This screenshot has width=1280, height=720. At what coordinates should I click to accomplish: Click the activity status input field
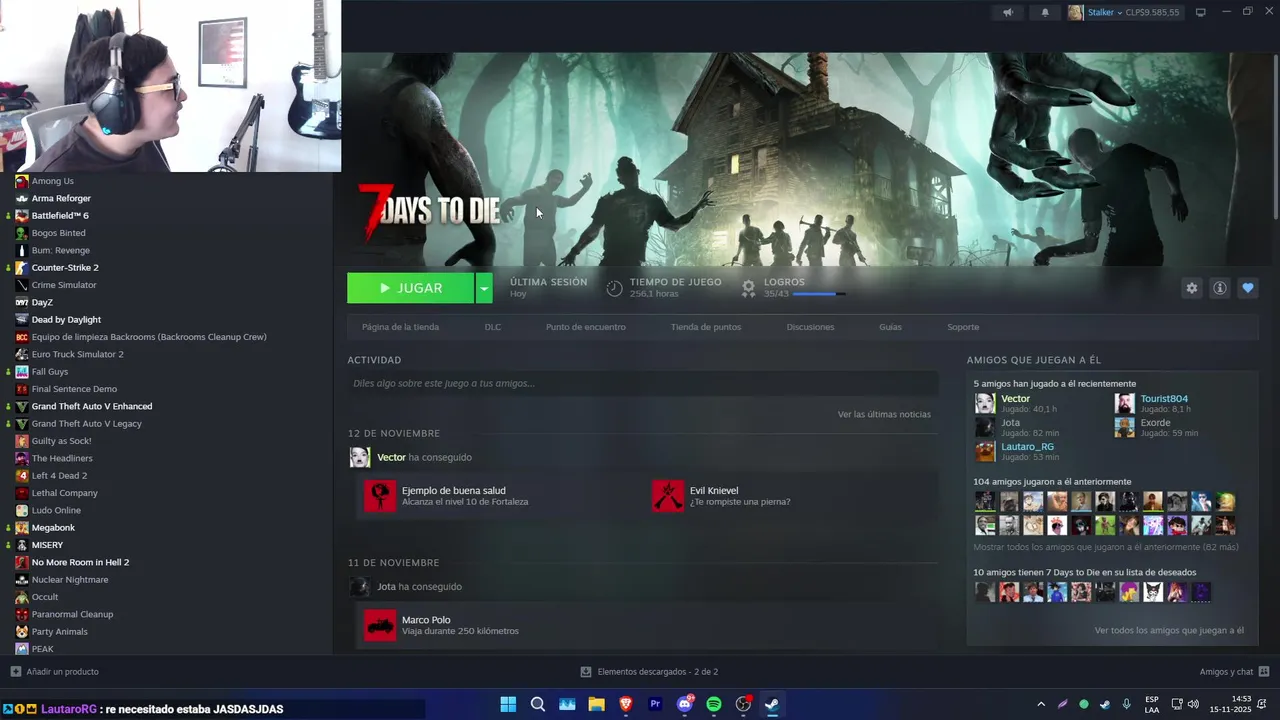(x=642, y=383)
